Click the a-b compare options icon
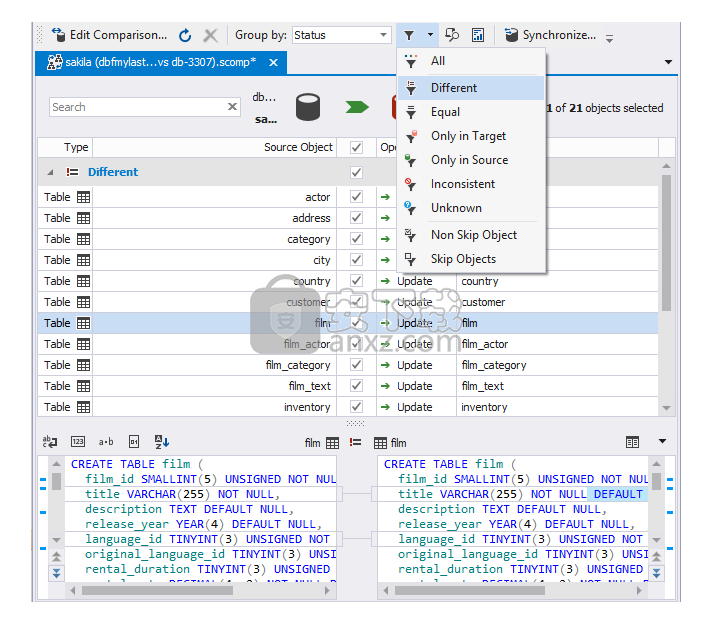 106,442
